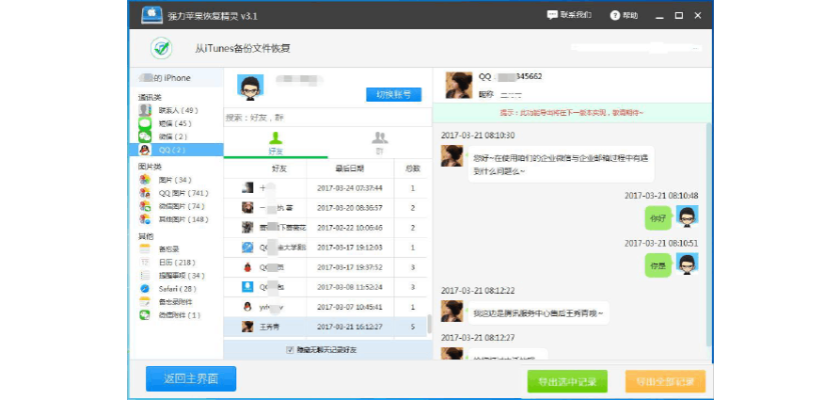Viewport: 840px width, 400px height.
Task: Select friend row dated 2017-03-20 08:36:57
Action: pyautogui.click(x=325, y=208)
